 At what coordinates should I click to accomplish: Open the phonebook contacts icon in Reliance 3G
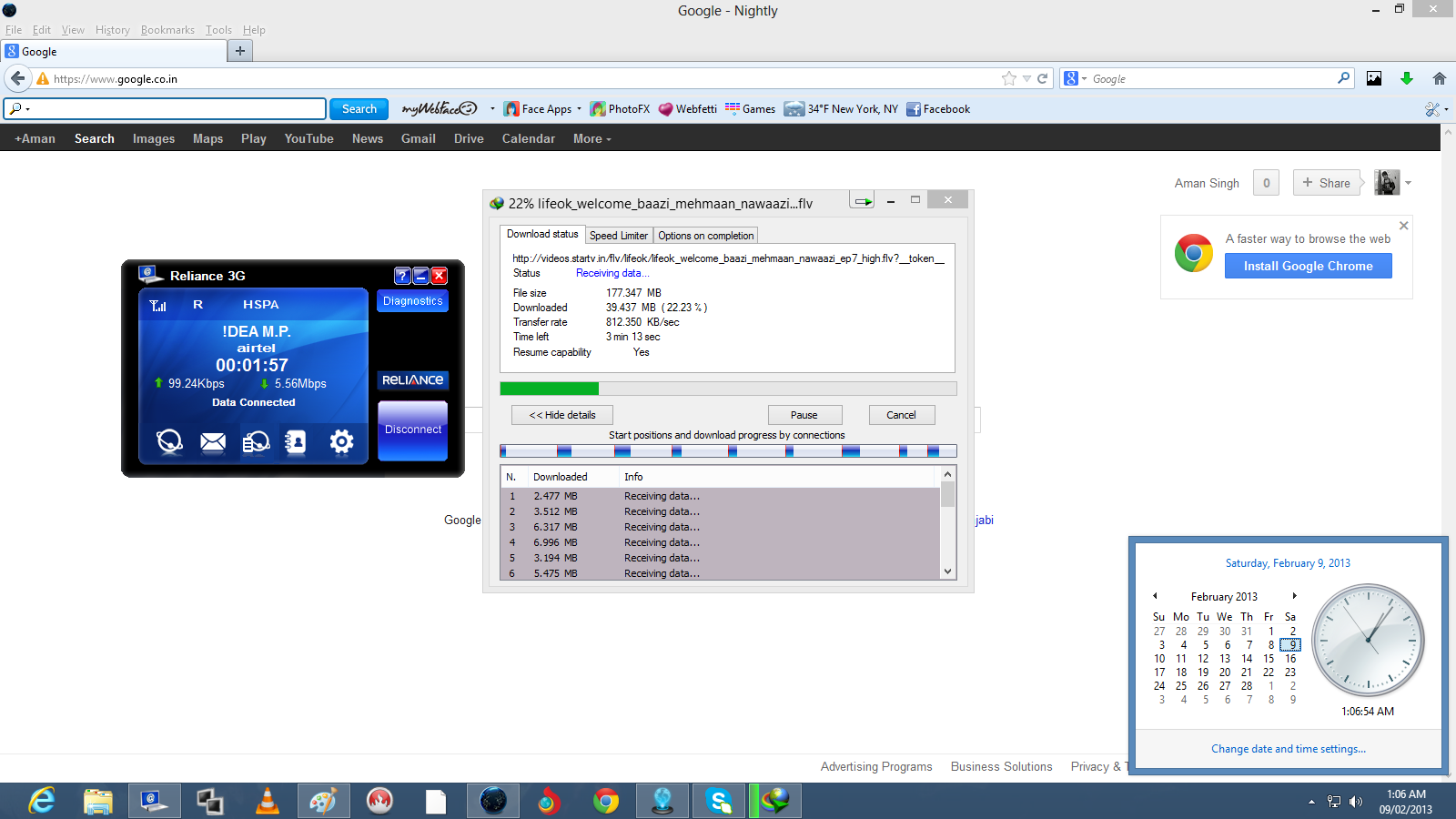click(295, 442)
